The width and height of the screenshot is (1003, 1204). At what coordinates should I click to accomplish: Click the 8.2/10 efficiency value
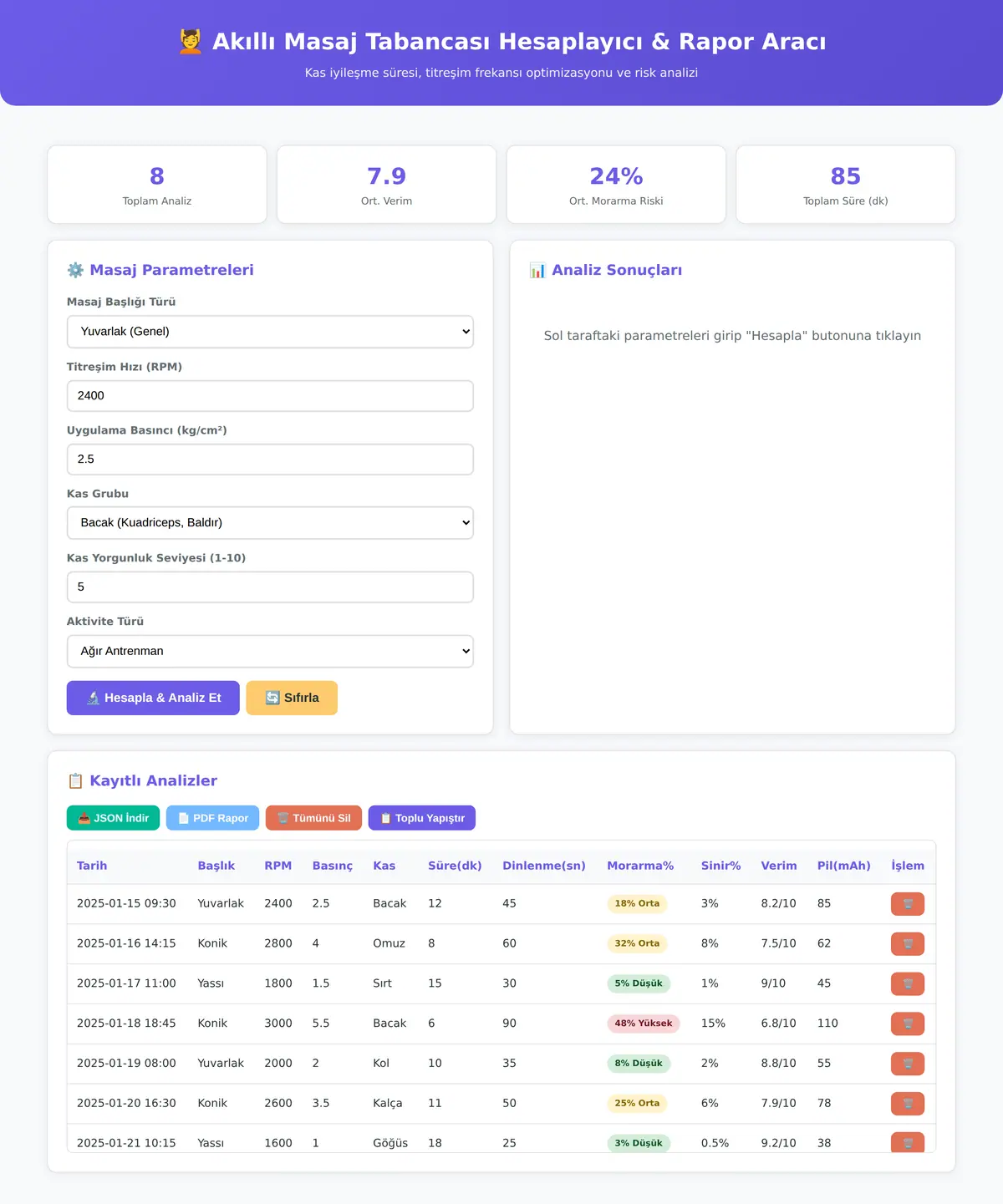tap(779, 904)
